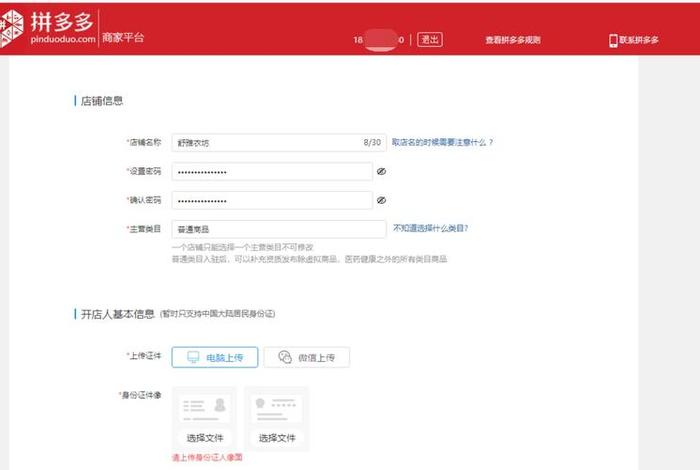Click 选择文件 under ID front image
Screen dimensions: 700x470
tap(204, 438)
